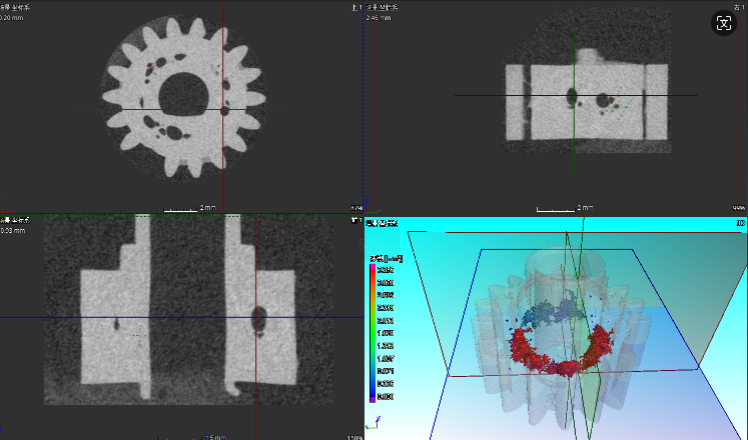Click the top-right corner indicator of gear slice pane
This screenshot has height=440, width=748.
(x=354, y=8)
